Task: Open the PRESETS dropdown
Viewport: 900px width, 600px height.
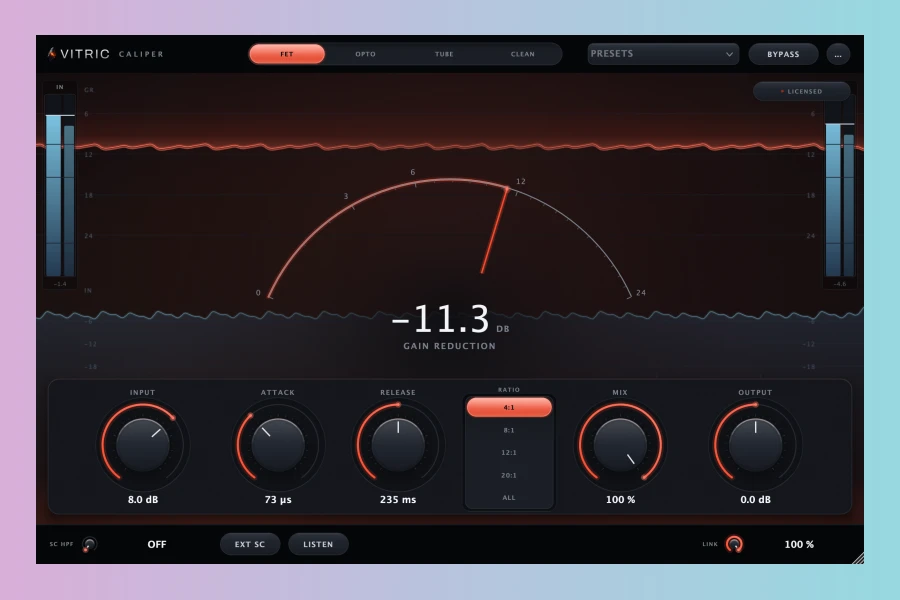Action: [663, 54]
